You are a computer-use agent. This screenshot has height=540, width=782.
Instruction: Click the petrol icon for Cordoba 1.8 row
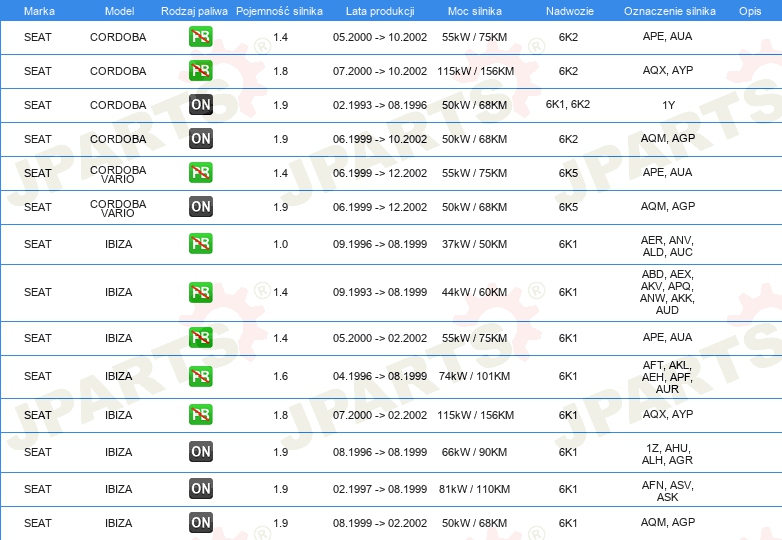click(x=200, y=71)
